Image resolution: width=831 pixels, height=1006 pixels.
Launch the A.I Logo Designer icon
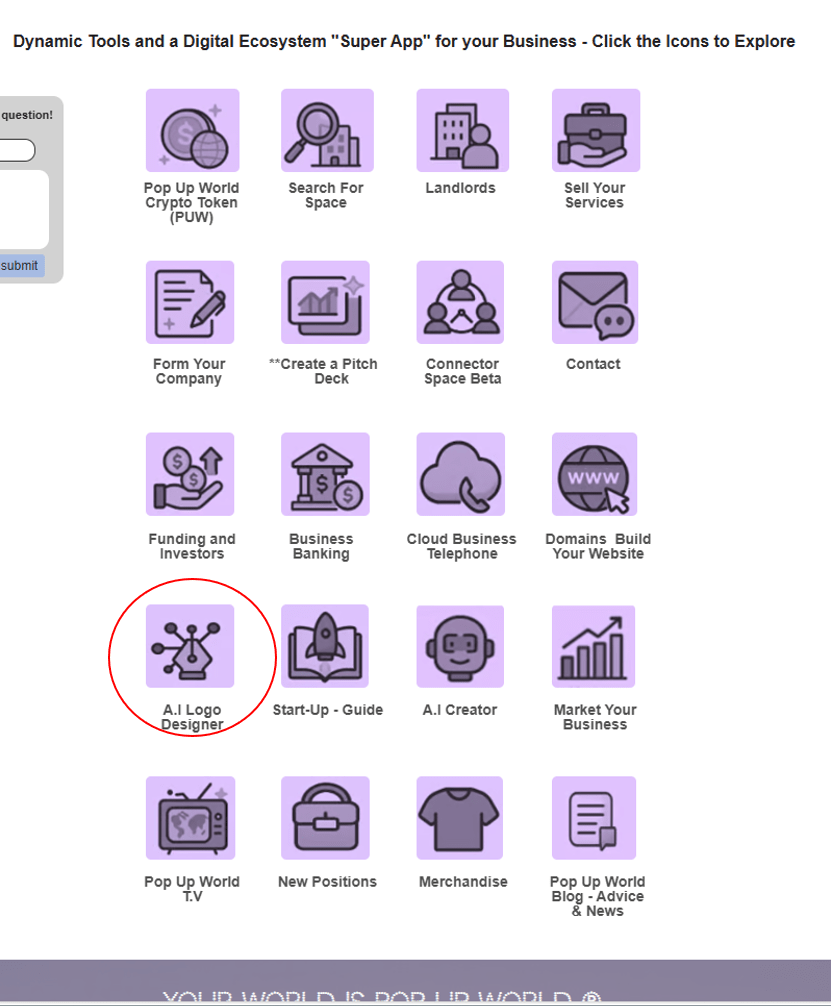(x=190, y=646)
